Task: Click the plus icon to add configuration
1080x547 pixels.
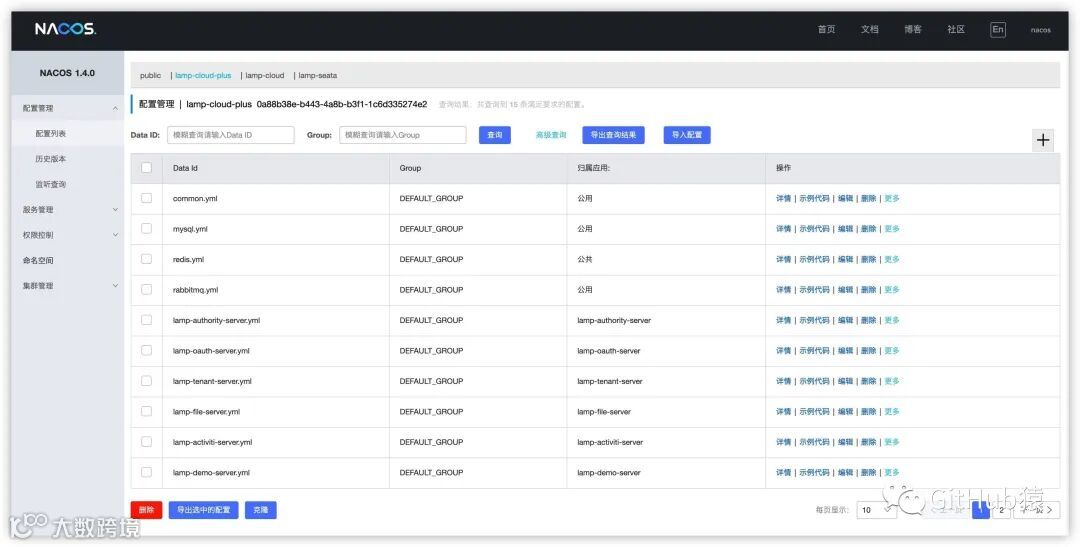Action: 1043,140
